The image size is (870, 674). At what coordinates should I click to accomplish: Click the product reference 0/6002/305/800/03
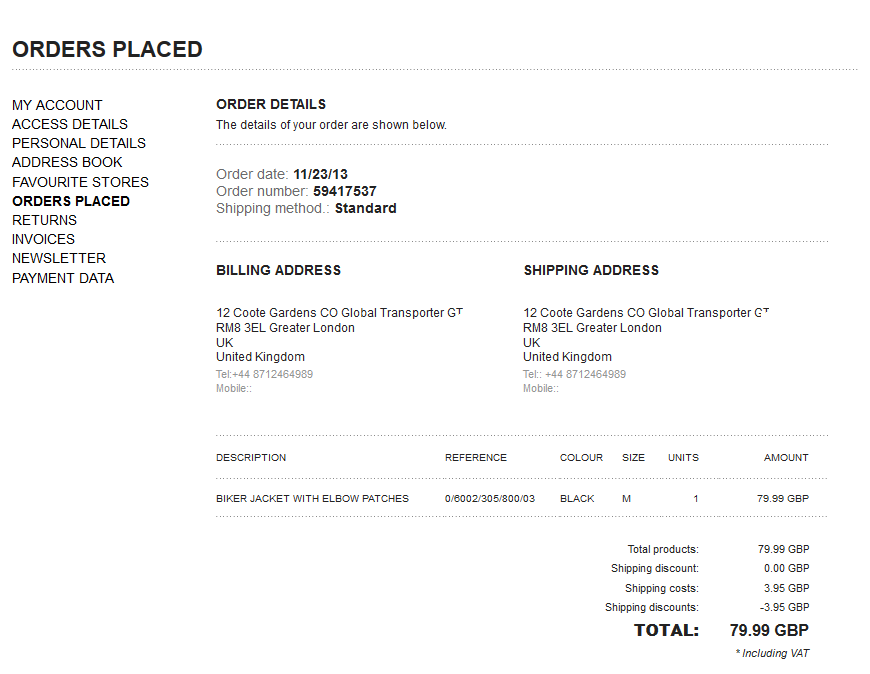point(490,498)
